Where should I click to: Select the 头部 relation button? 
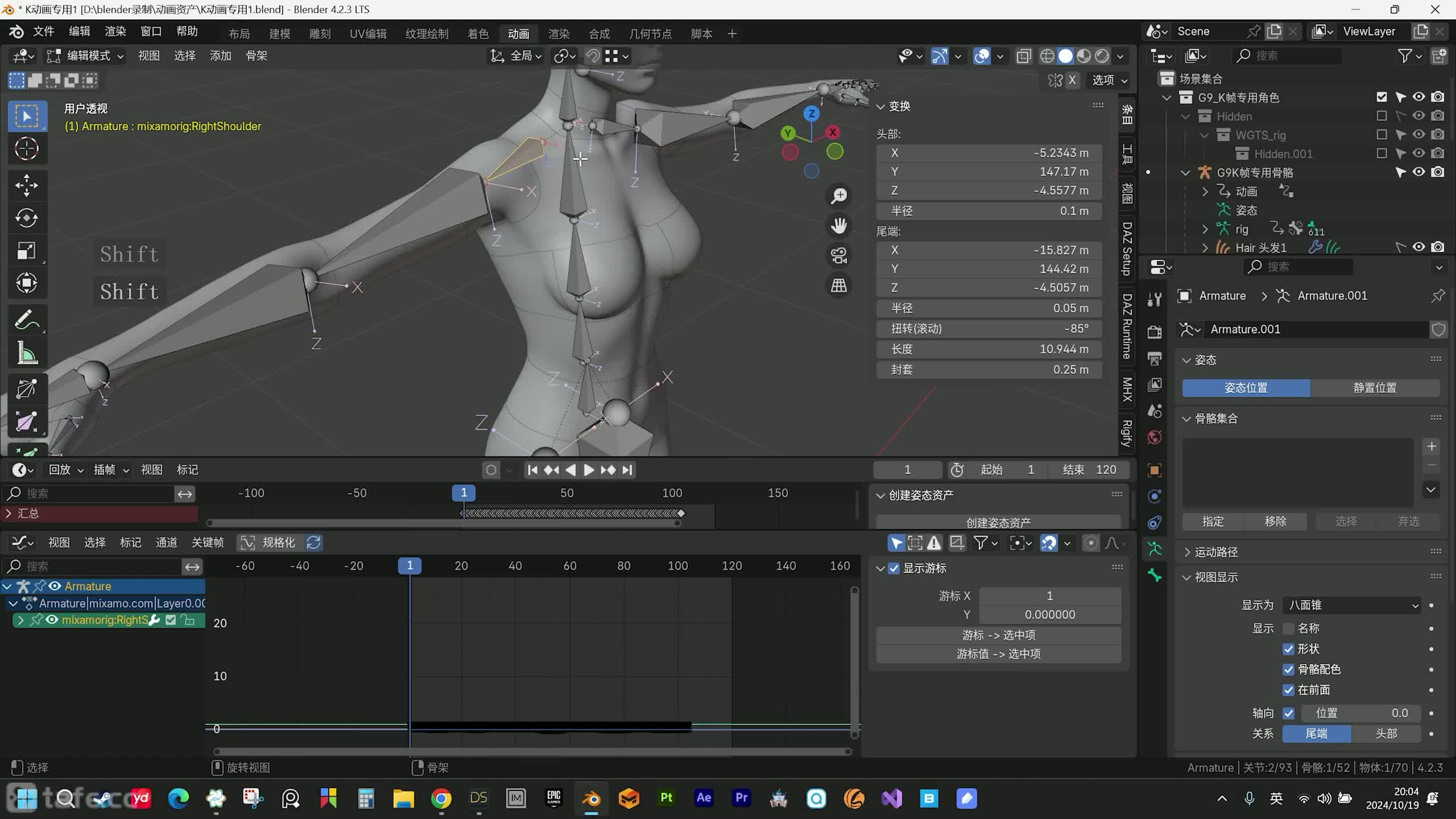pos(1386,734)
